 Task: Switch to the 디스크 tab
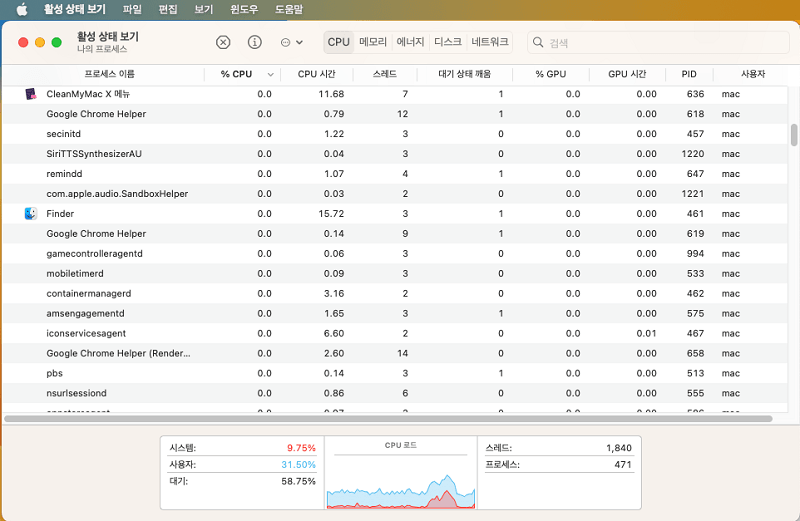click(447, 42)
